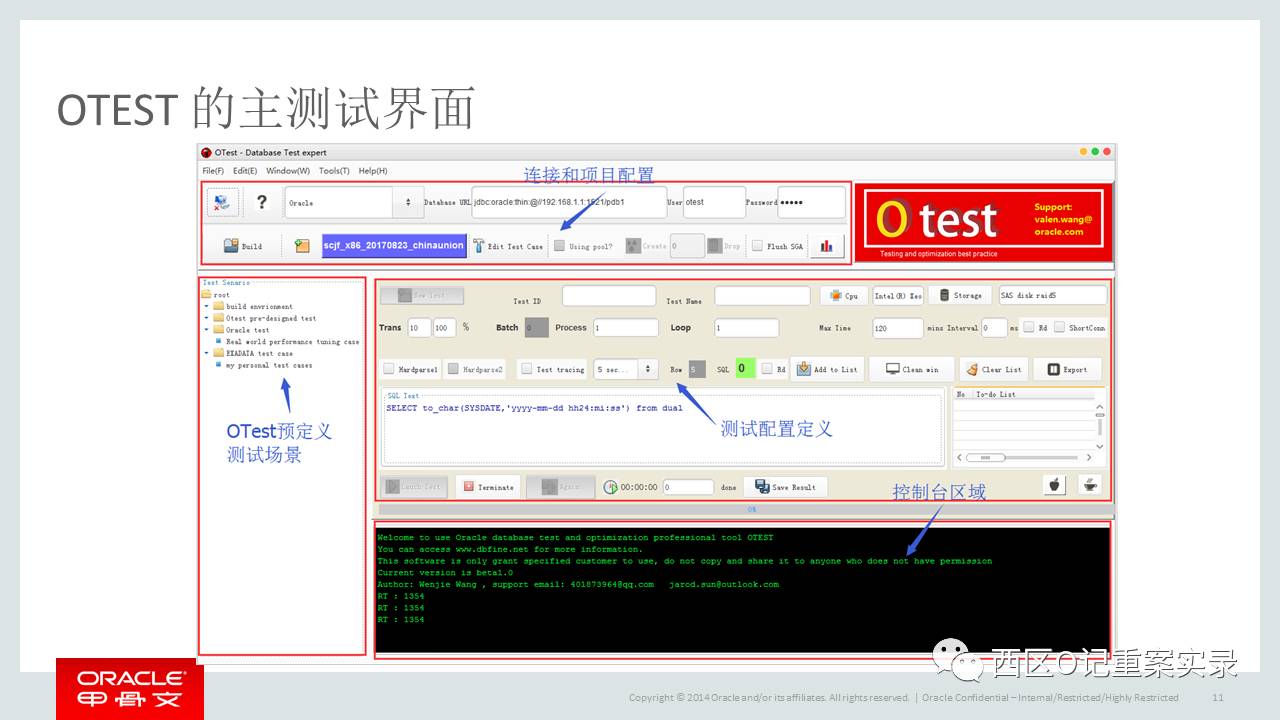Click the apple icon button
This screenshot has height=720, width=1280.
coord(1055,485)
